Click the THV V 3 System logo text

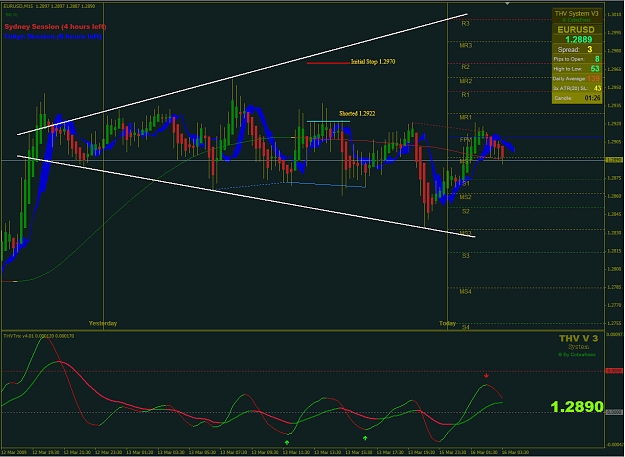578,342
